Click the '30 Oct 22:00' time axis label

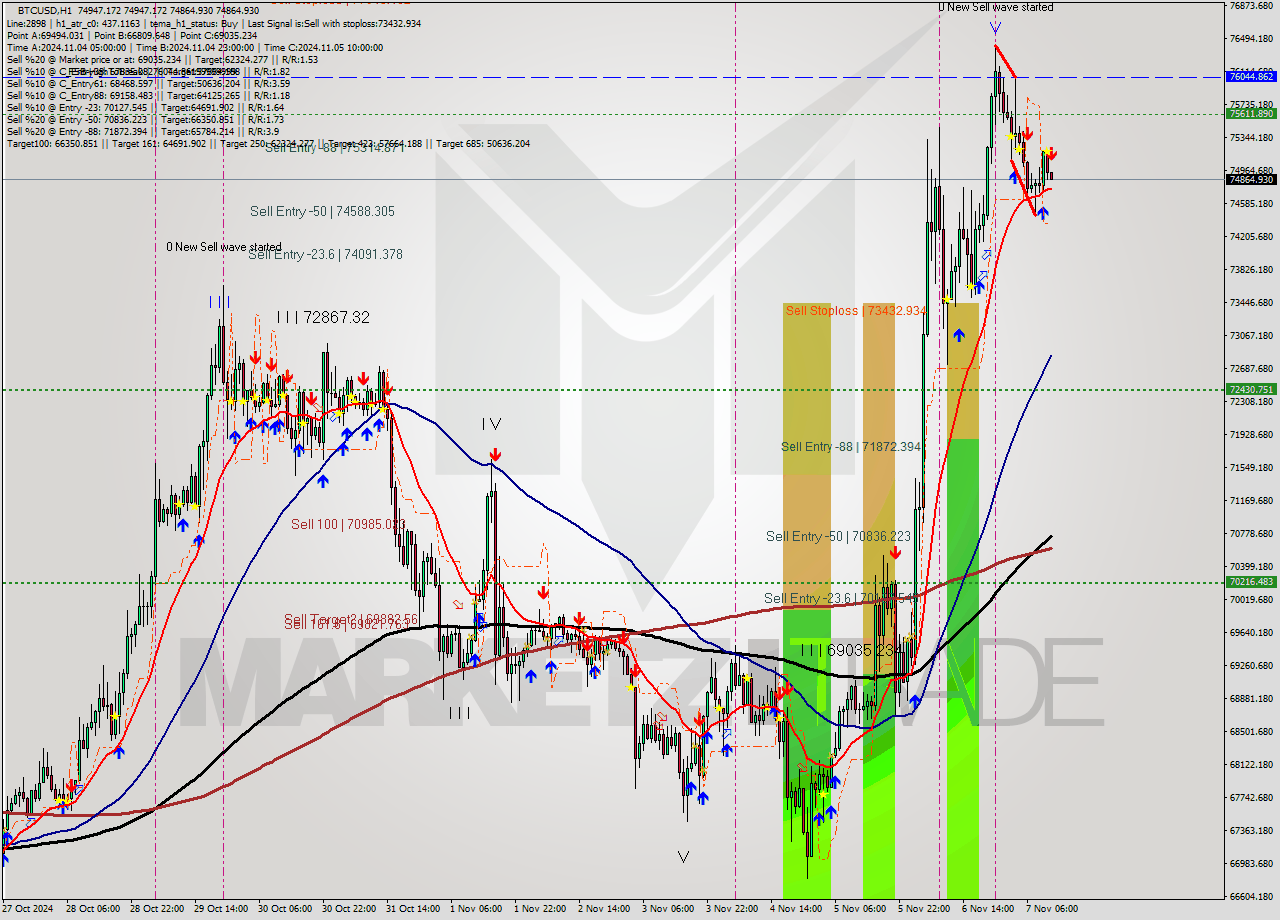tap(349, 909)
